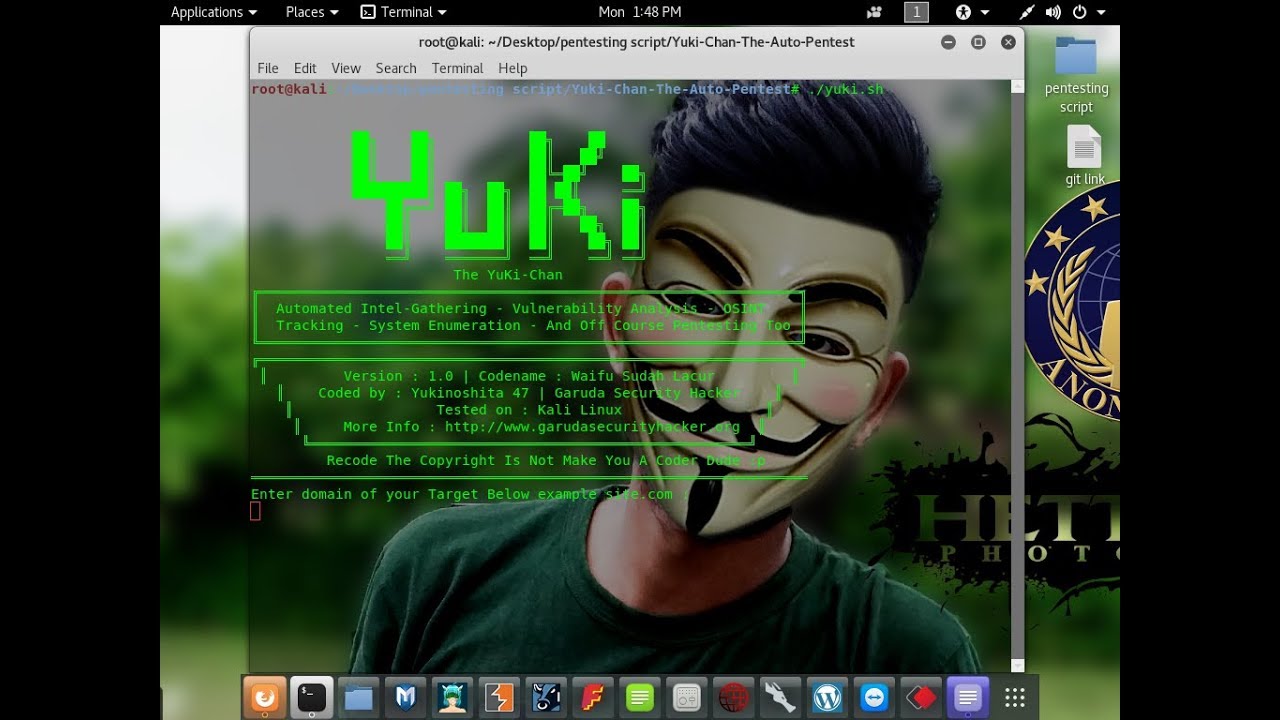
Task: Open the Terminal app menu in top bar
Action: (x=404, y=12)
